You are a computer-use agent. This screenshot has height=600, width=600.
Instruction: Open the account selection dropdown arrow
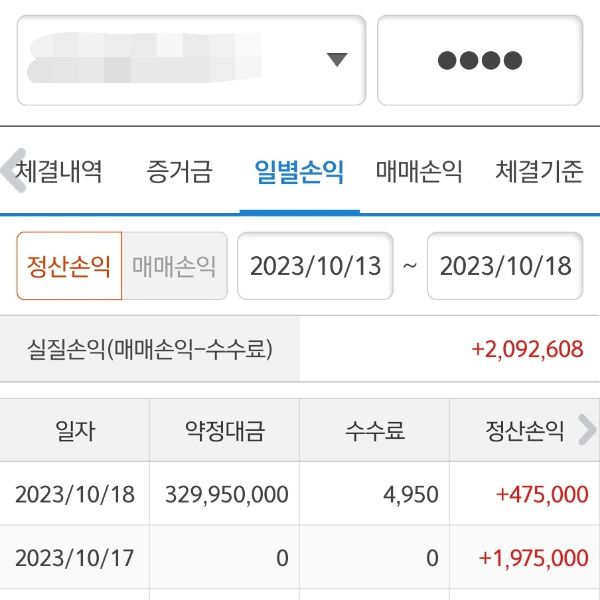click(x=337, y=59)
